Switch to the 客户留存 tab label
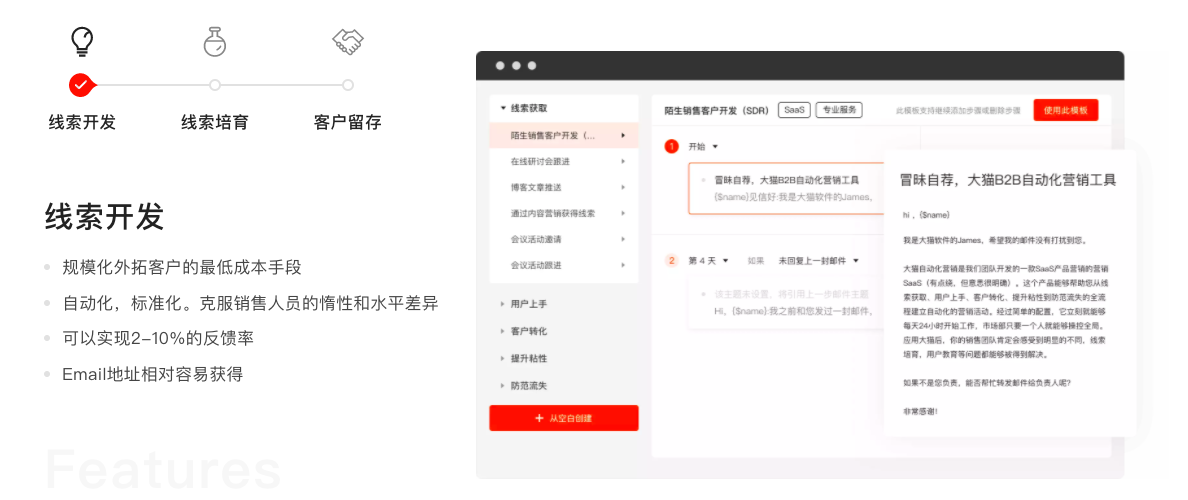1188x500 pixels. click(x=348, y=122)
